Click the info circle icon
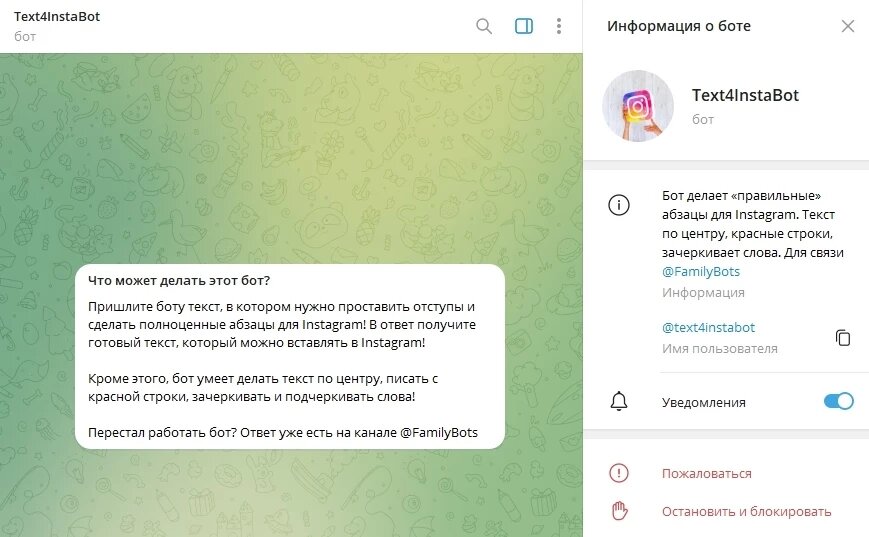The height and width of the screenshot is (537, 869). click(618, 205)
